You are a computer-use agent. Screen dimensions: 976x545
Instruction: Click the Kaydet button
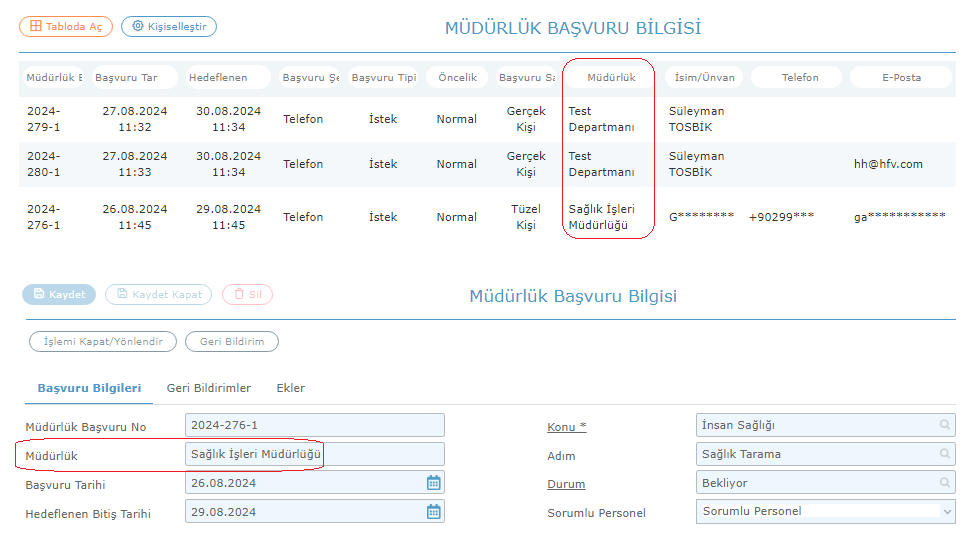pos(59,294)
